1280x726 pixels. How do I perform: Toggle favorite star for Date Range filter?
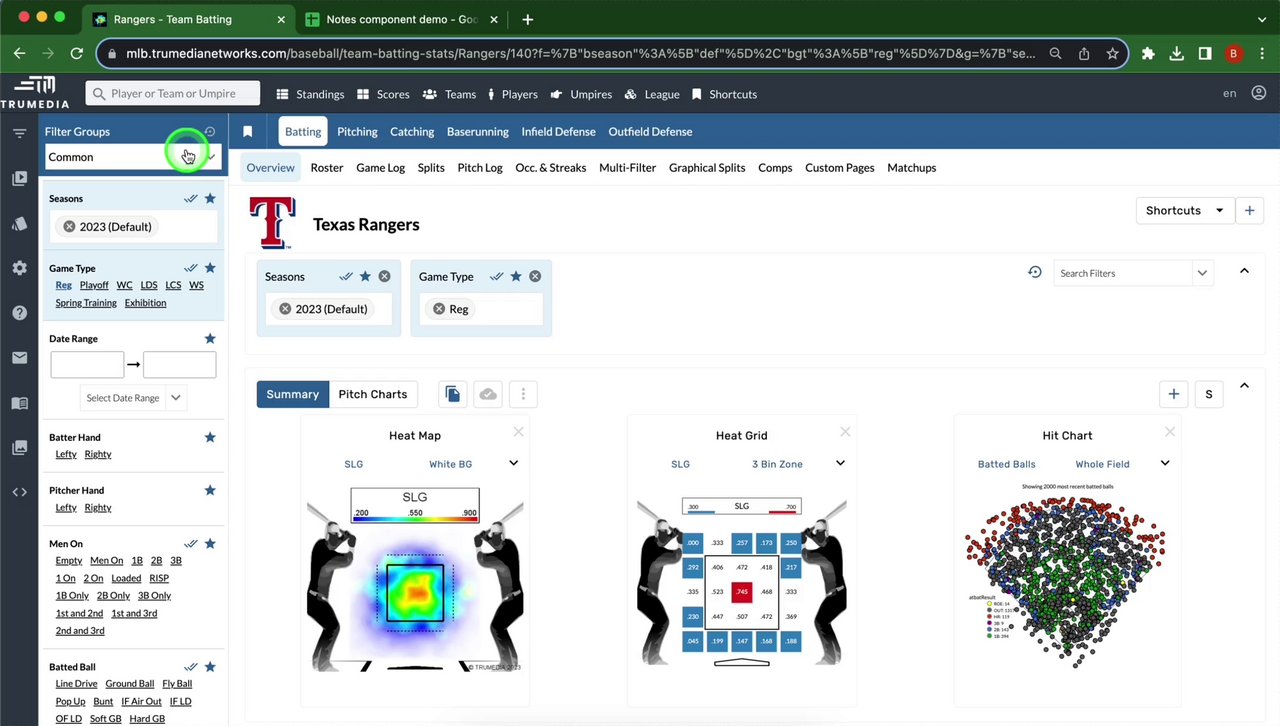click(210, 338)
